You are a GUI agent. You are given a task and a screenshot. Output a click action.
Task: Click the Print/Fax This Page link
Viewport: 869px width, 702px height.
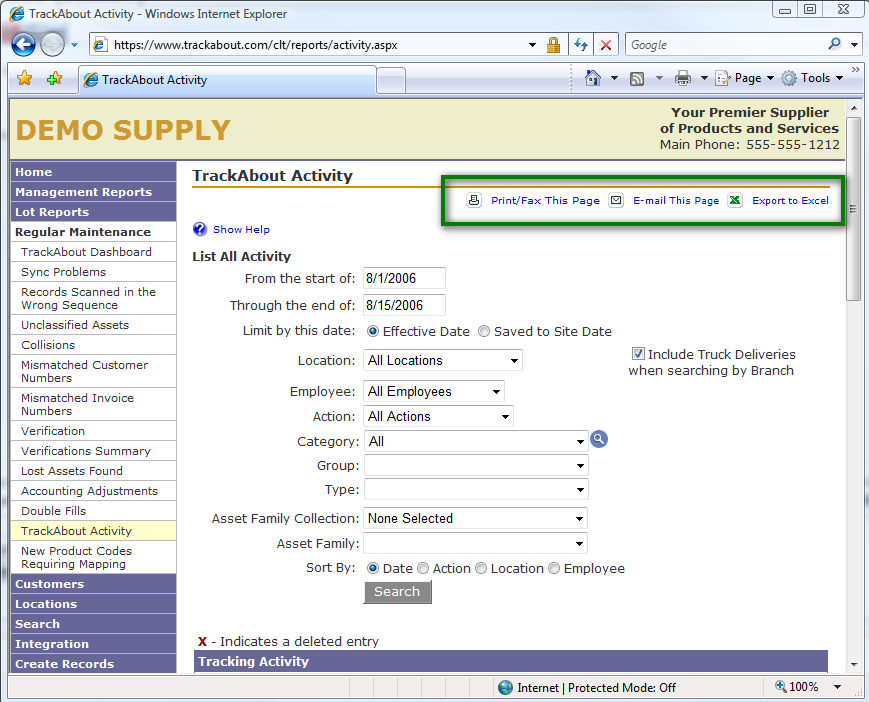click(x=545, y=201)
